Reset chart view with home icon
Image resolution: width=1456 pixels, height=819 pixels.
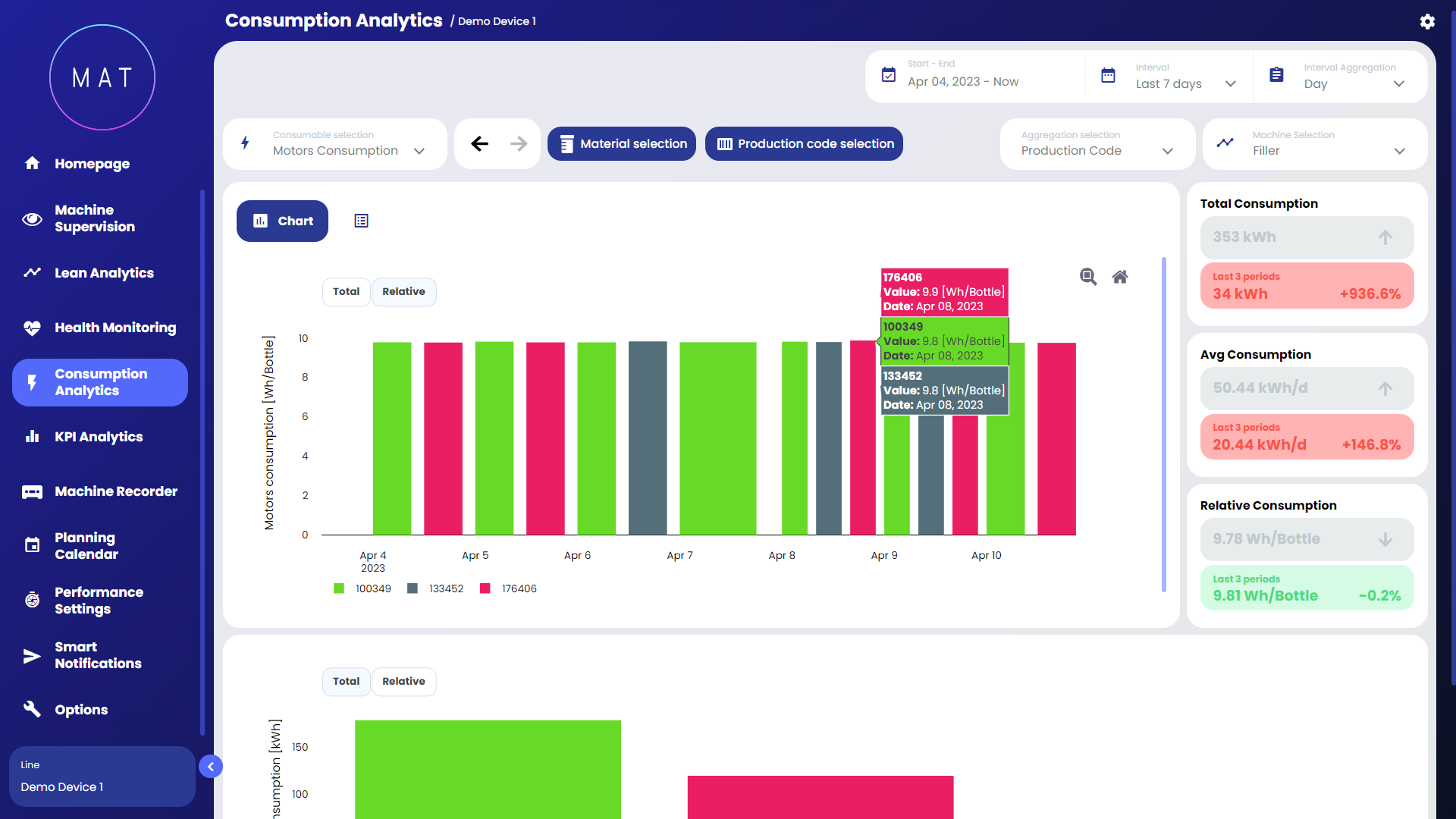(x=1120, y=277)
